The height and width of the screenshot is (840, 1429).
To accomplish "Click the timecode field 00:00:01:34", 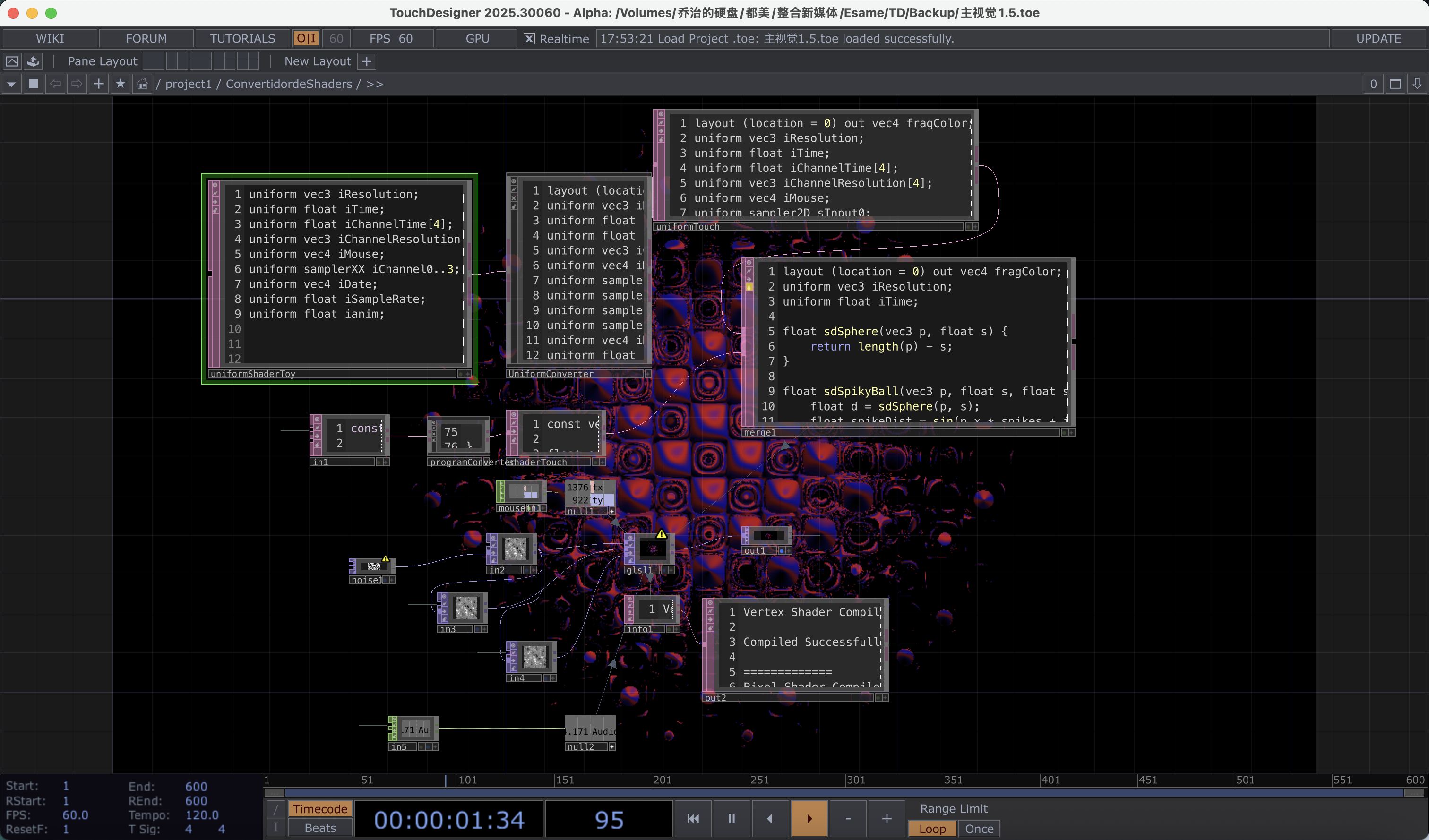I will click(x=449, y=820).
